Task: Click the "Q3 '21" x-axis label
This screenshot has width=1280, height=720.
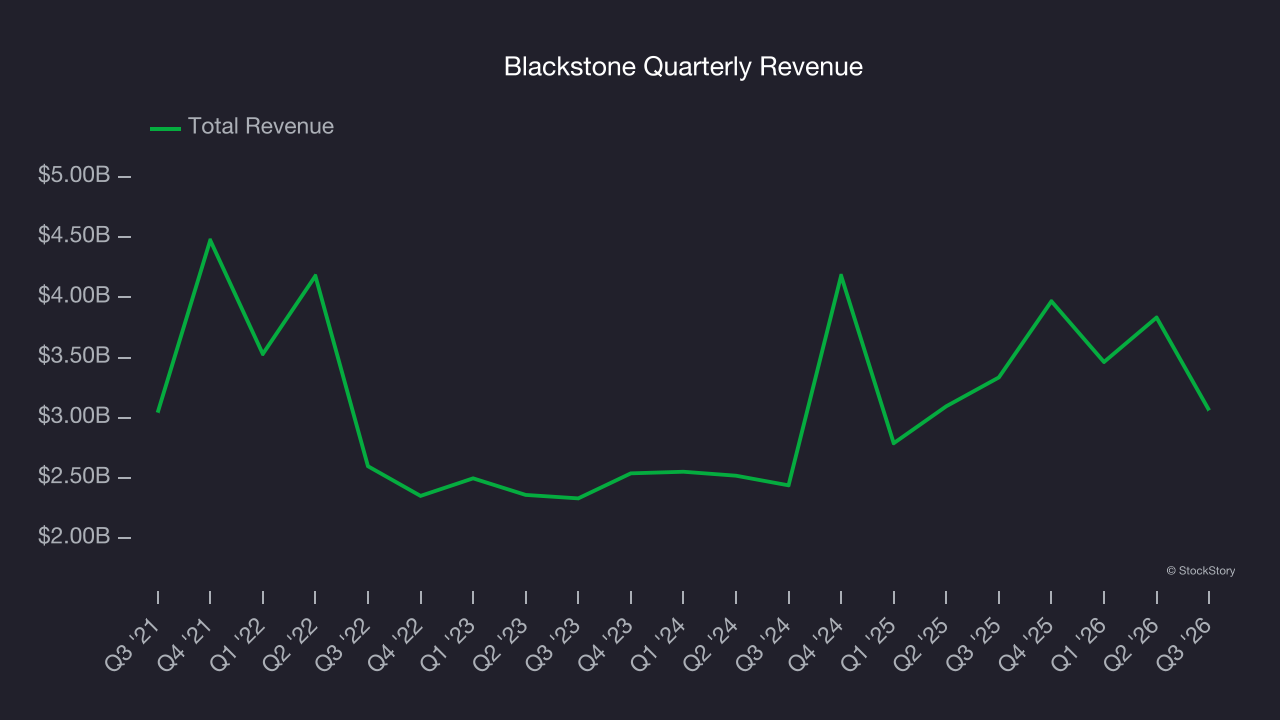Action: [x=134, y=643]
